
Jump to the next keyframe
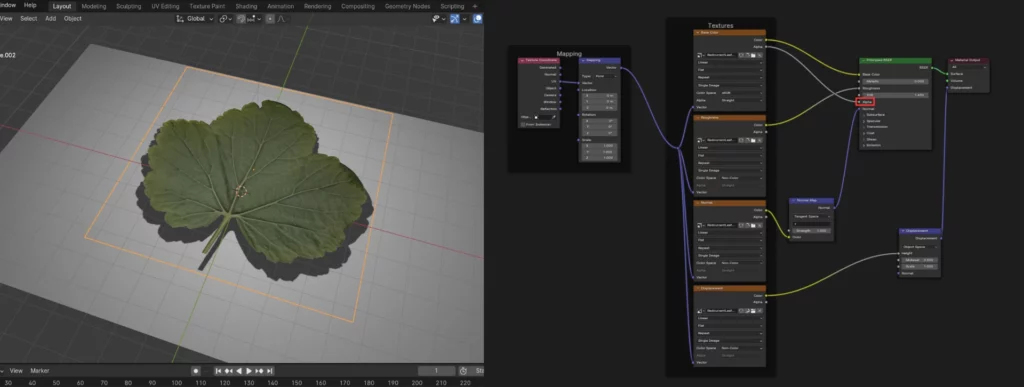tap(259, 371)
